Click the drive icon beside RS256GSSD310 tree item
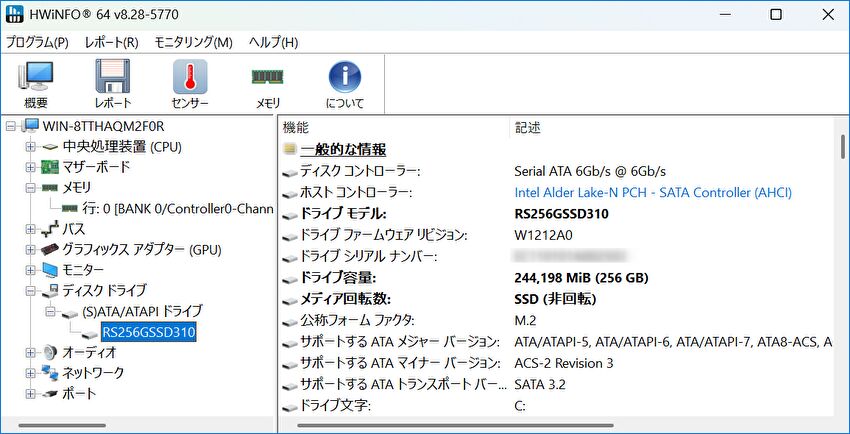This screenshot has width=850, height=434. 91,333
